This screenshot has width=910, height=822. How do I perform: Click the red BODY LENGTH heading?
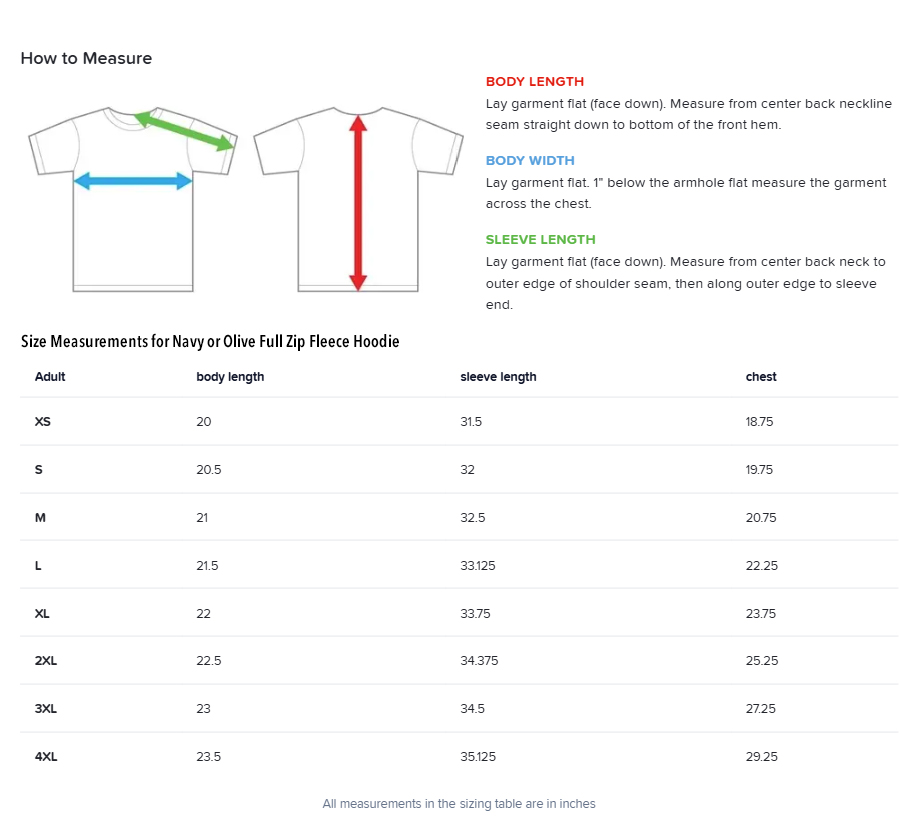[534, 82]
